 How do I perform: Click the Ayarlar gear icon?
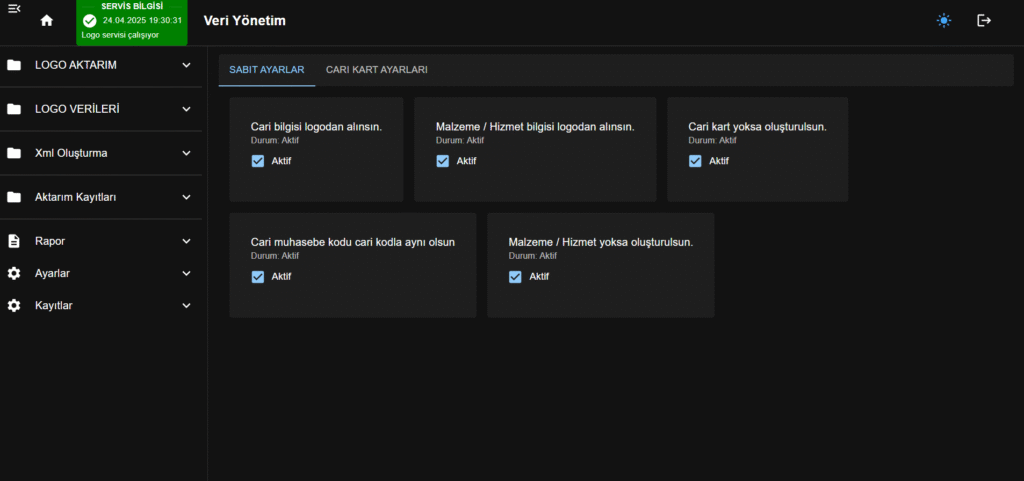(14, 273)
